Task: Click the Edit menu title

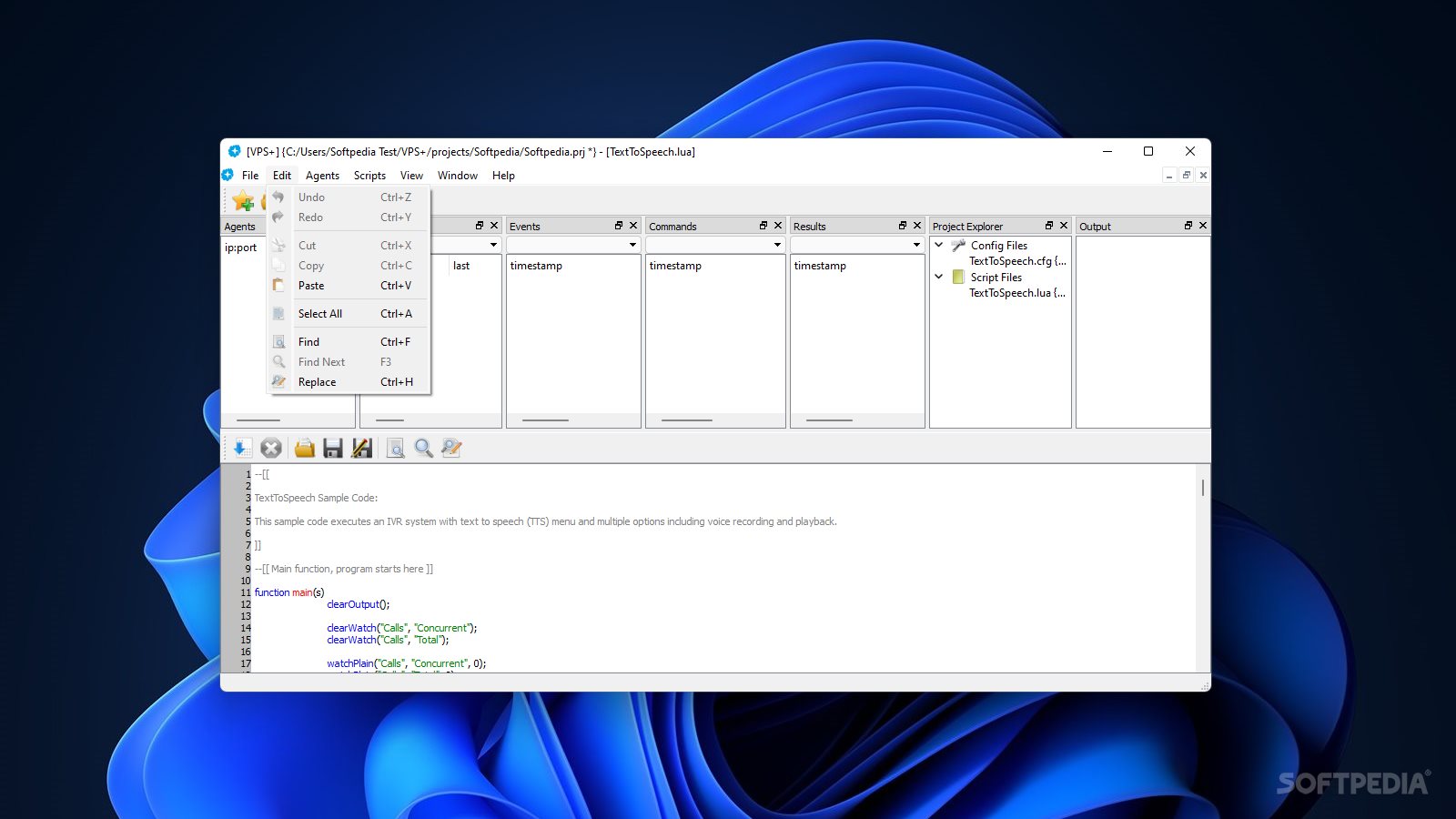Action: coord(282,176)
